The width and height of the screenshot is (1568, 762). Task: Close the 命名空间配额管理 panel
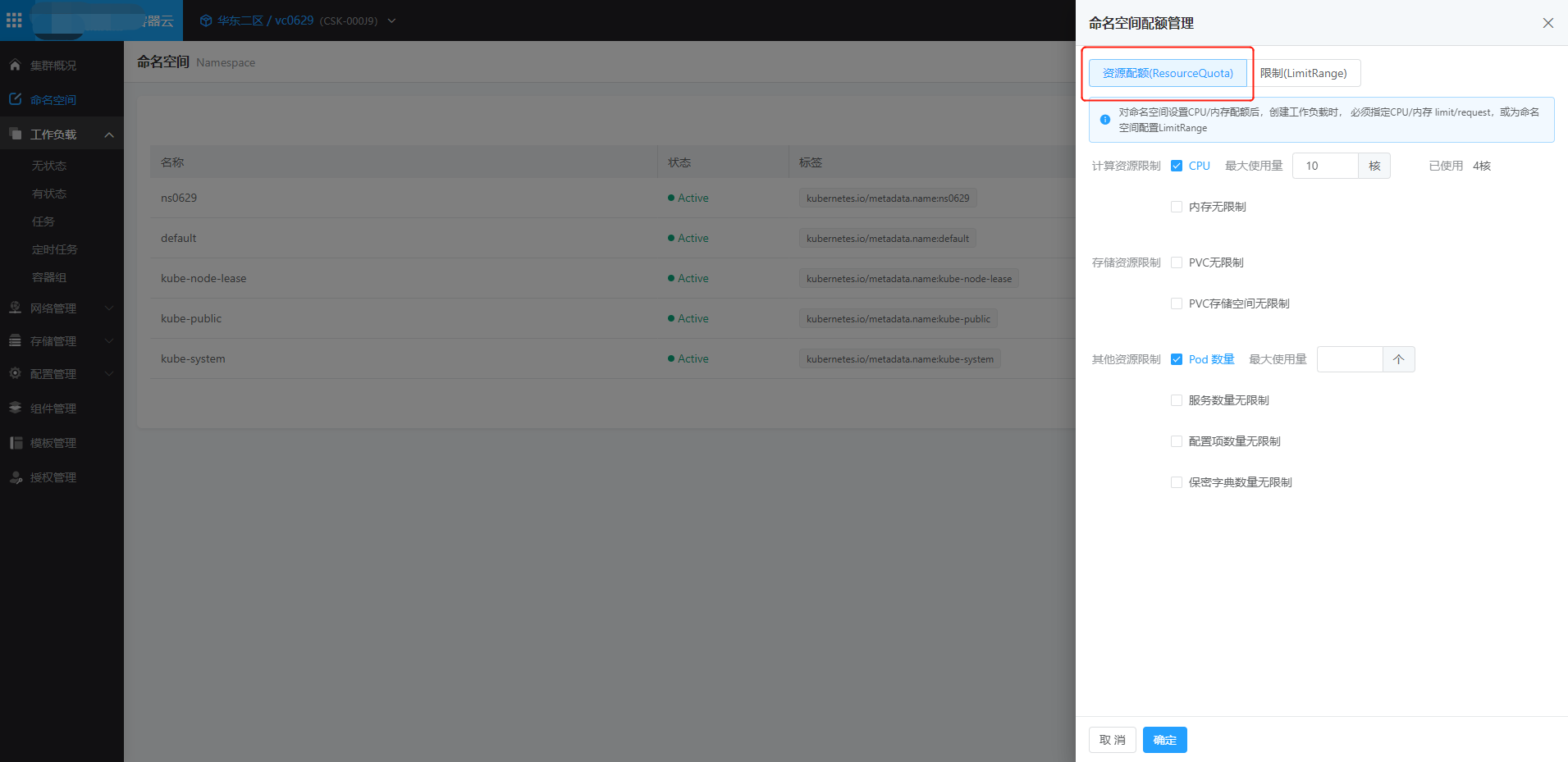pos(1547,23)
